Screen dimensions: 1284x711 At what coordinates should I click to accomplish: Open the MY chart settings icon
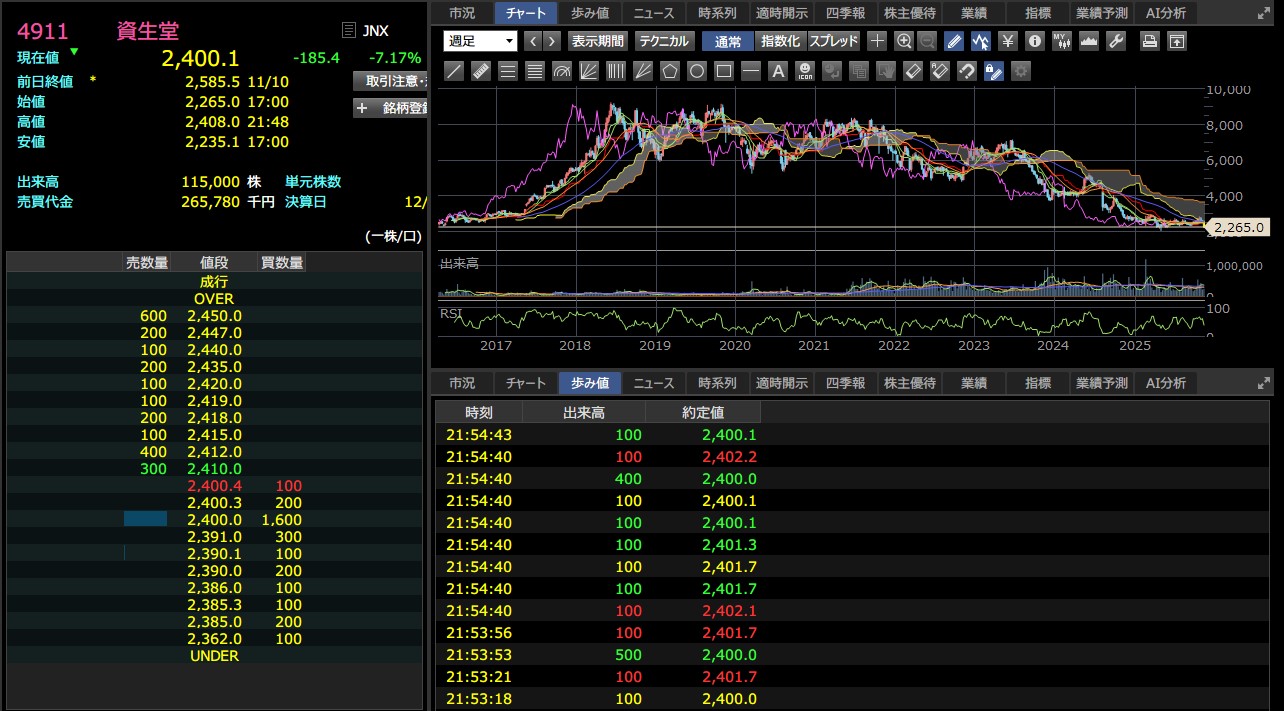click(1061, 41)
